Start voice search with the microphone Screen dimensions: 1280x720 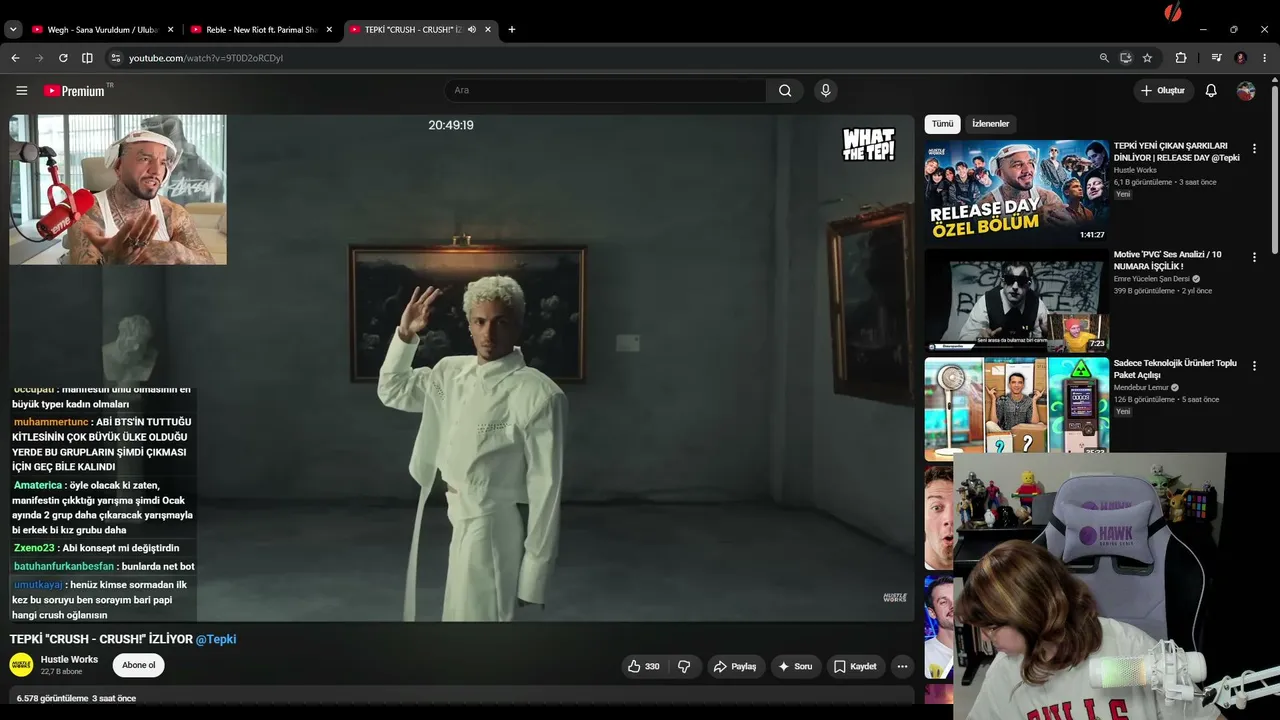click(825, 91)
